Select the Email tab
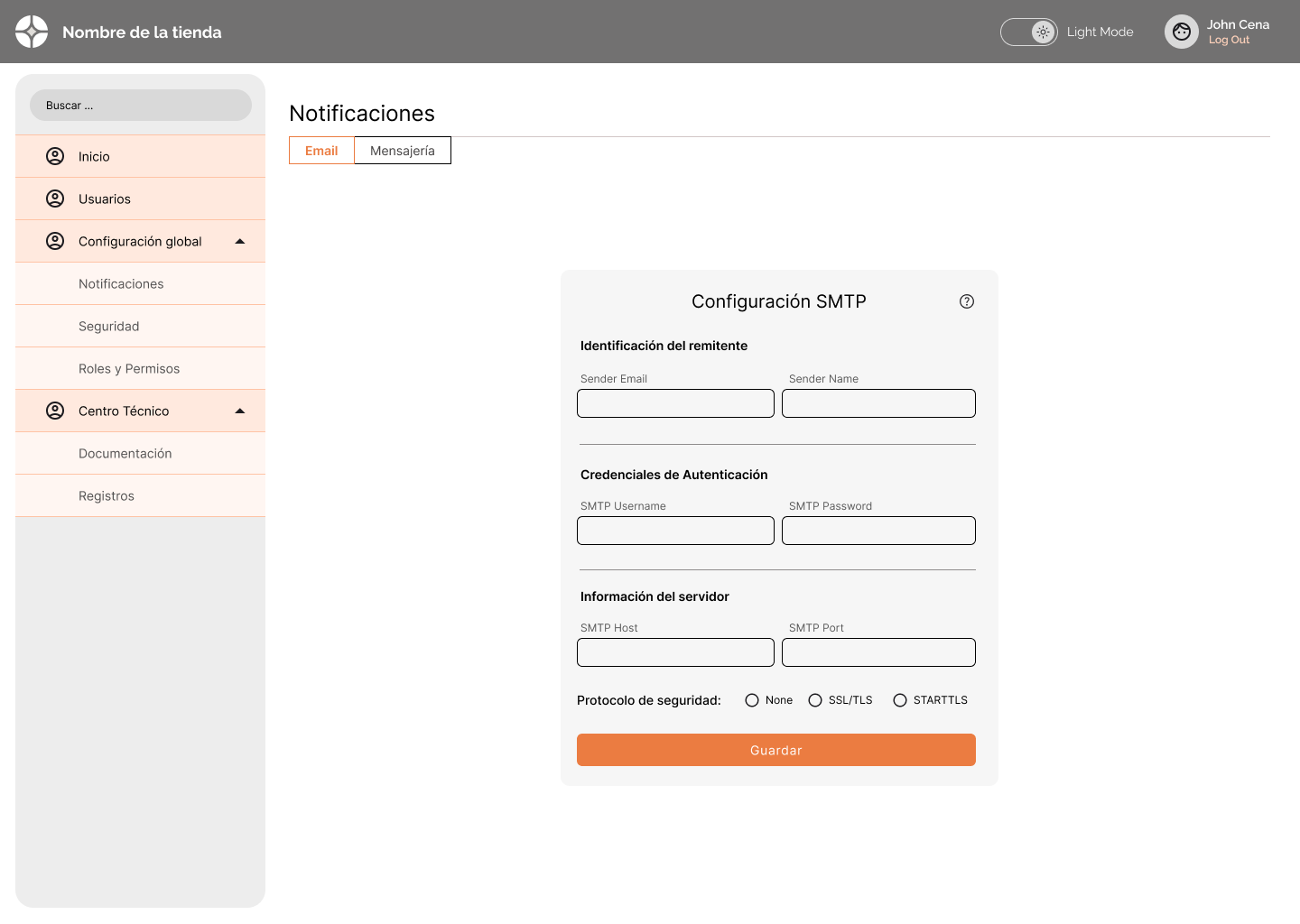The height and width of the screenshot is (924, 1300). pyautogui.click(x=321, y=151)
